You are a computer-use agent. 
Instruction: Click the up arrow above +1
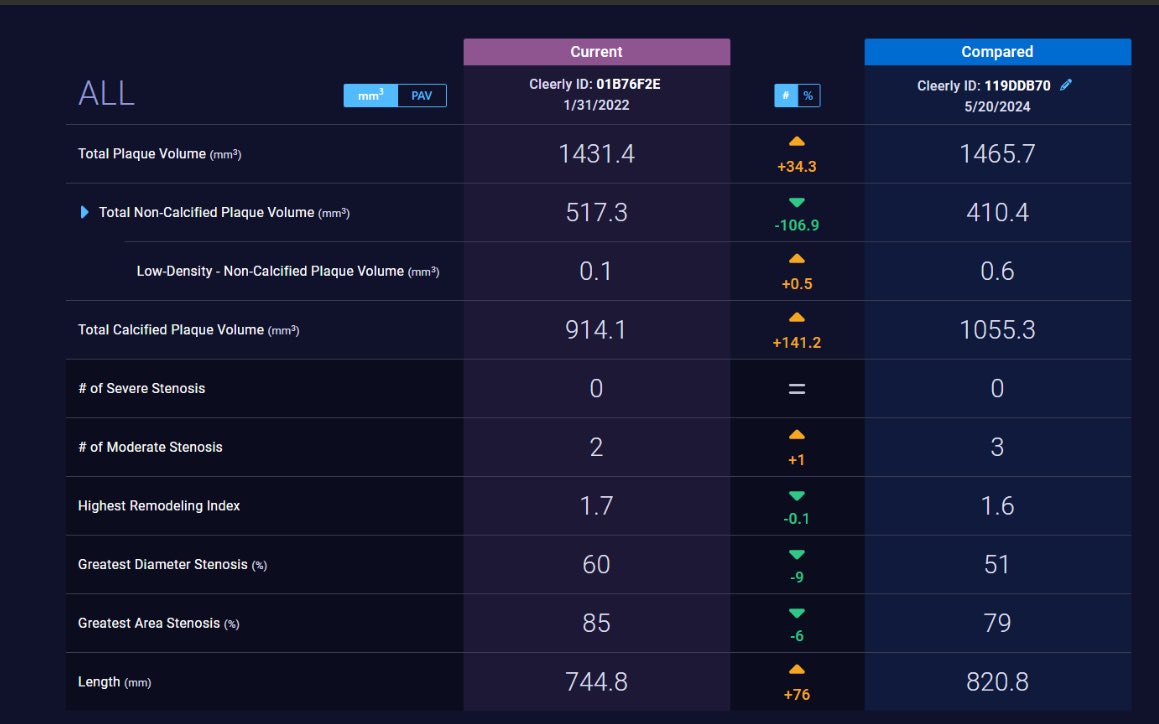point(797,435)
